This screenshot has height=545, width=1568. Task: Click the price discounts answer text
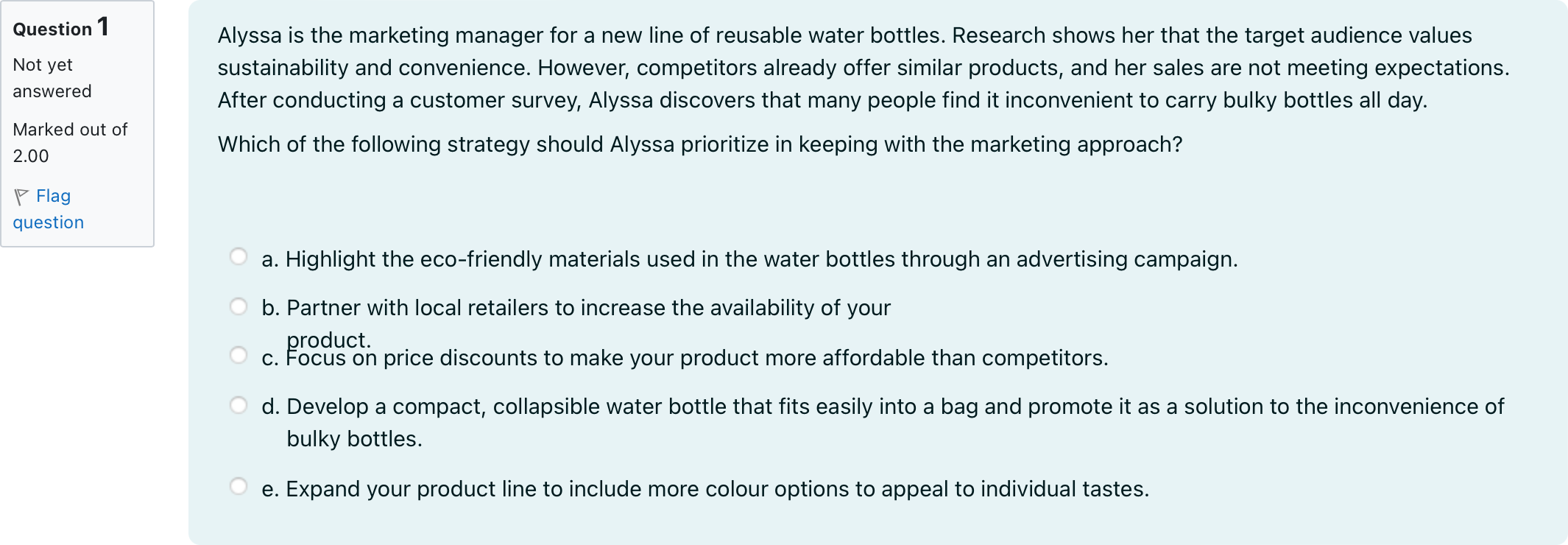685,358
